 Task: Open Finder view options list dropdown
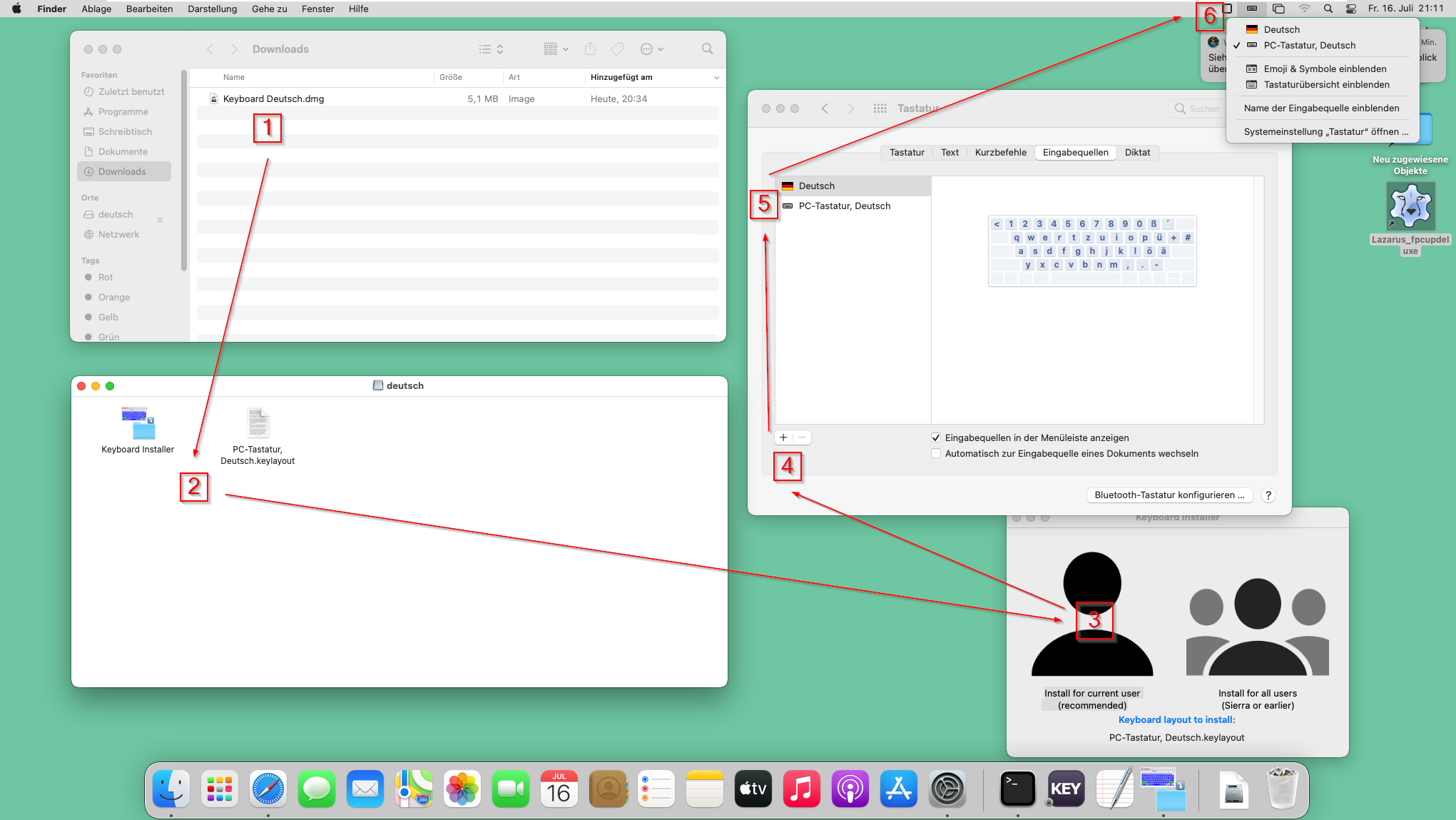click(491, 49)
